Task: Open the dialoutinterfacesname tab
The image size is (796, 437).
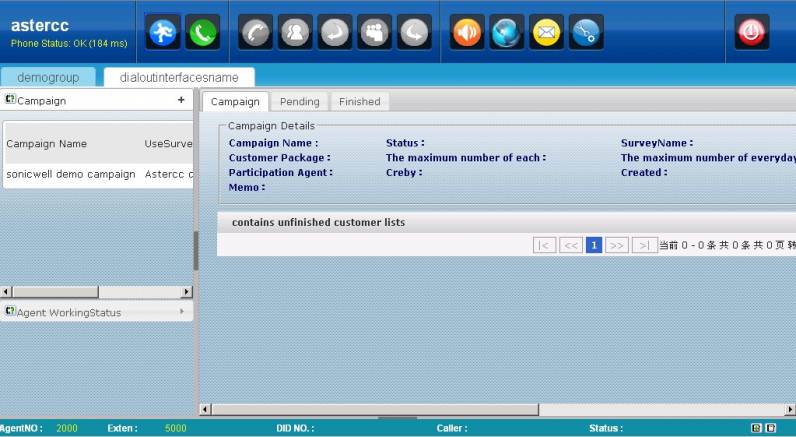Action: (179, 77)
